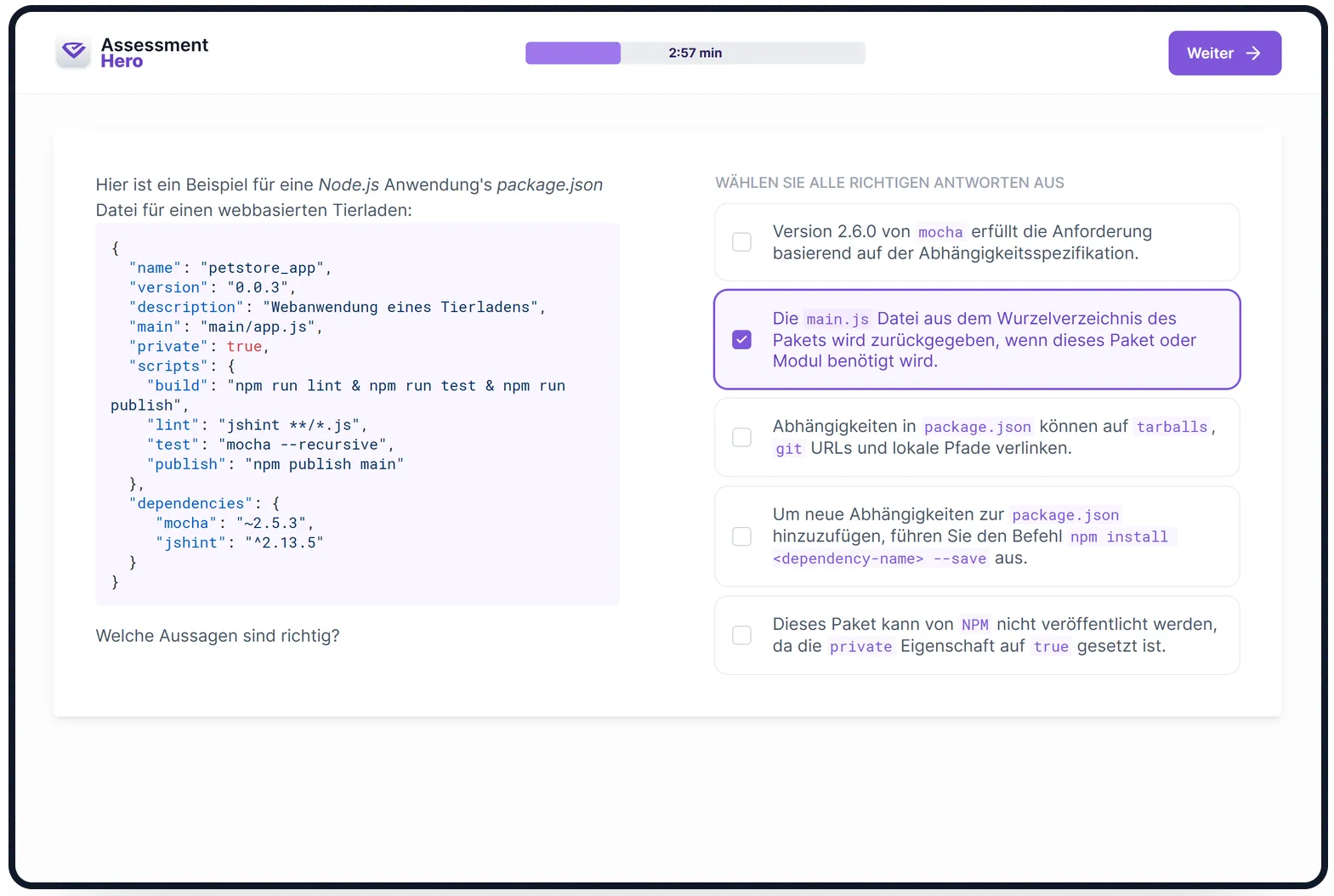Click the code line '"name": "petstore_app"'
This screenshot has height=896, width=1334.
(230, 268)
